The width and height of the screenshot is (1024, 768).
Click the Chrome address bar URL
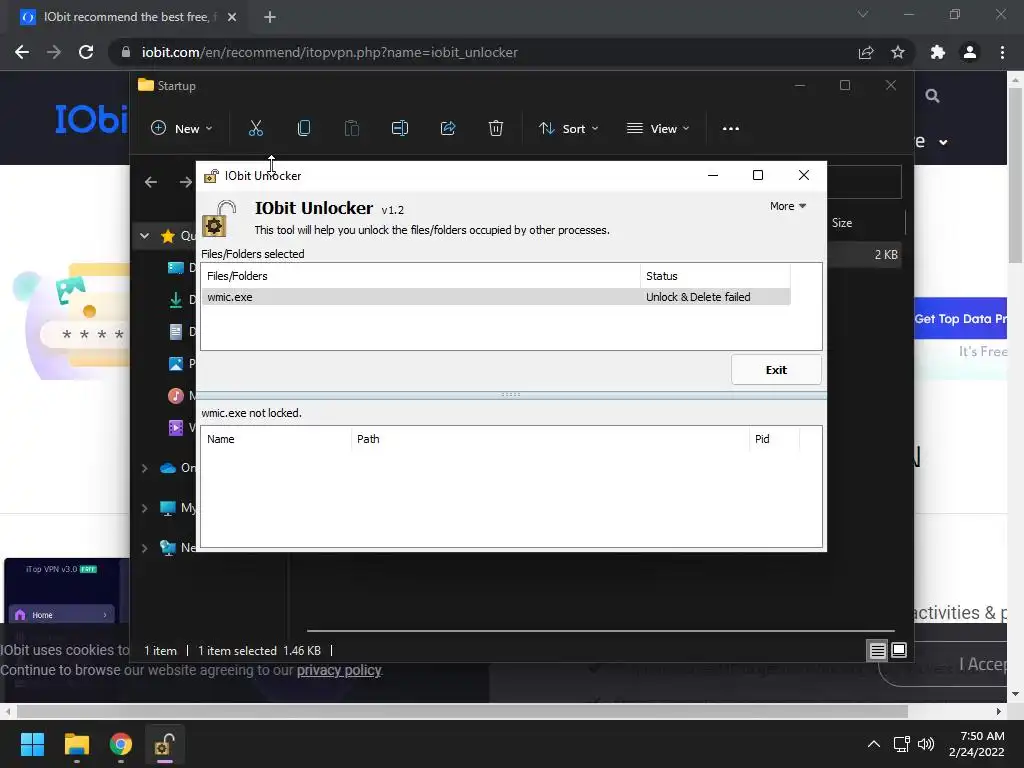(x=330, y=52)
